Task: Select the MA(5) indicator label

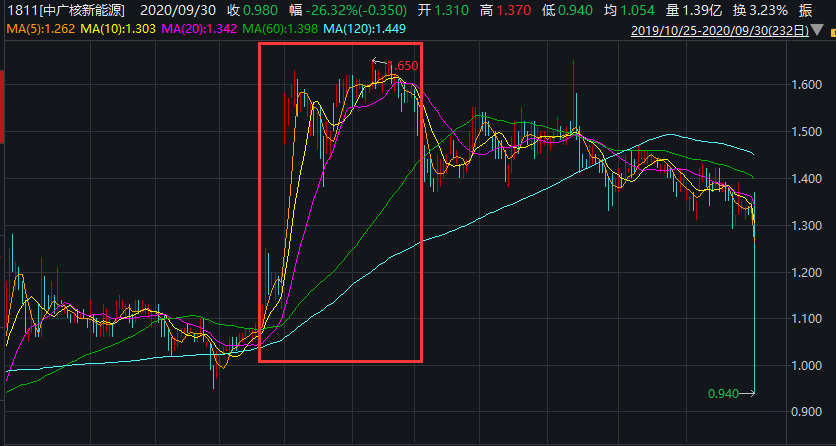Action: [39, 29]
